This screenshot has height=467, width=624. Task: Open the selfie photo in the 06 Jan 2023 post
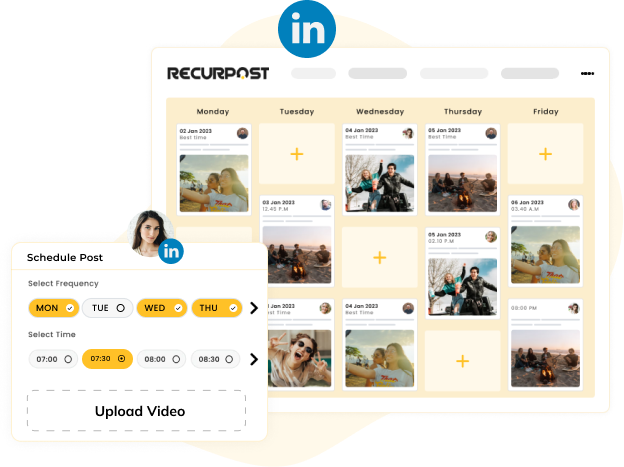click(545, 255)
